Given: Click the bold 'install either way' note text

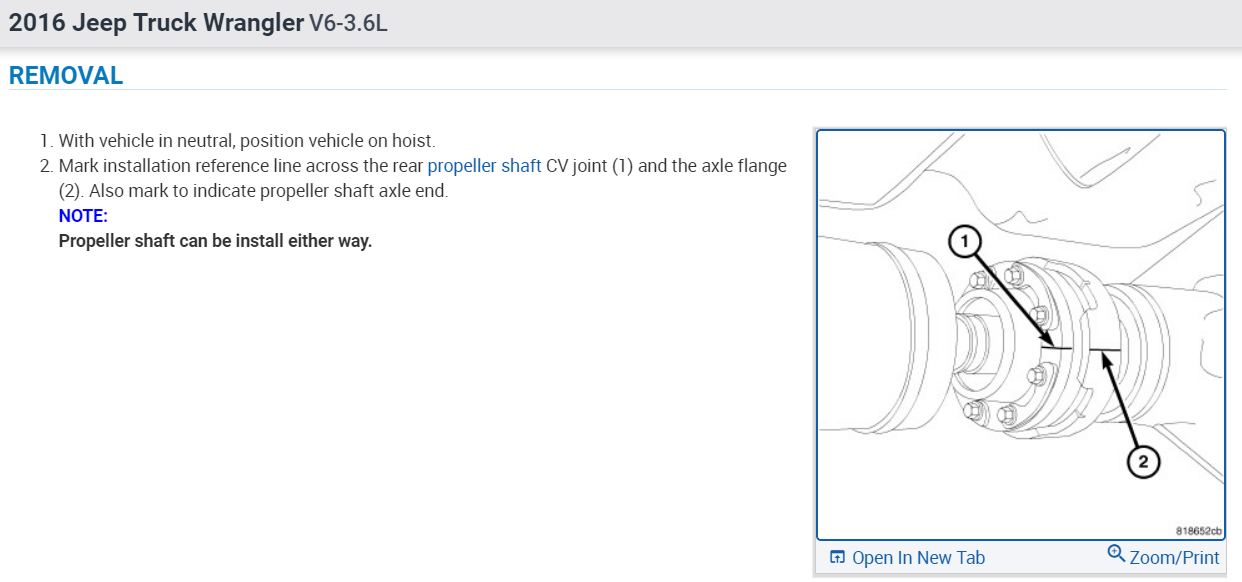Looking at the screenshot, I should tap(215, 241).
